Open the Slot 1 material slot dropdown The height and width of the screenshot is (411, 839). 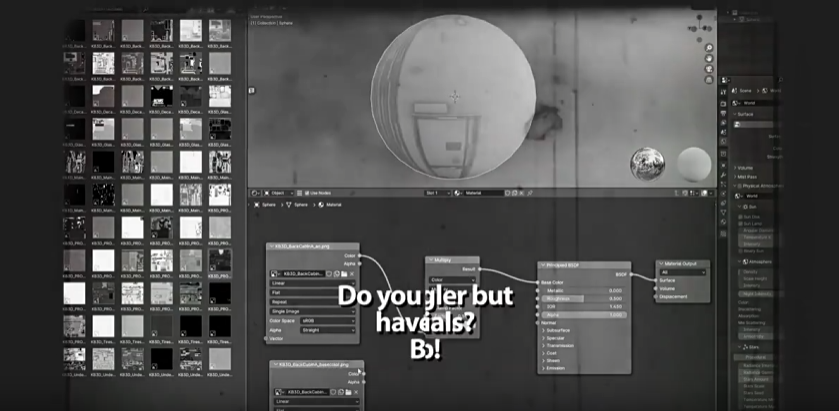(x=437, y=192)
